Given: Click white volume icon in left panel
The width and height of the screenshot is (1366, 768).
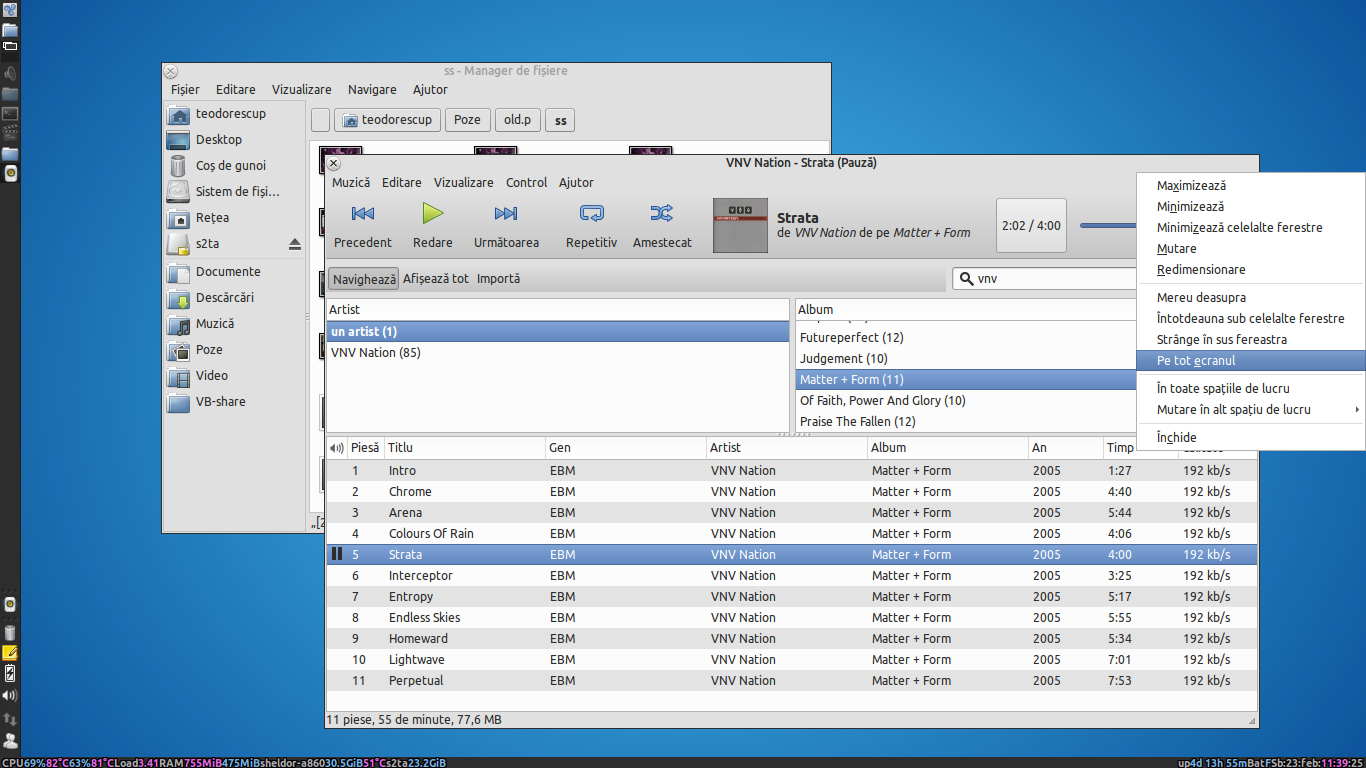Looking at the screenshot, I should (10, 695).
